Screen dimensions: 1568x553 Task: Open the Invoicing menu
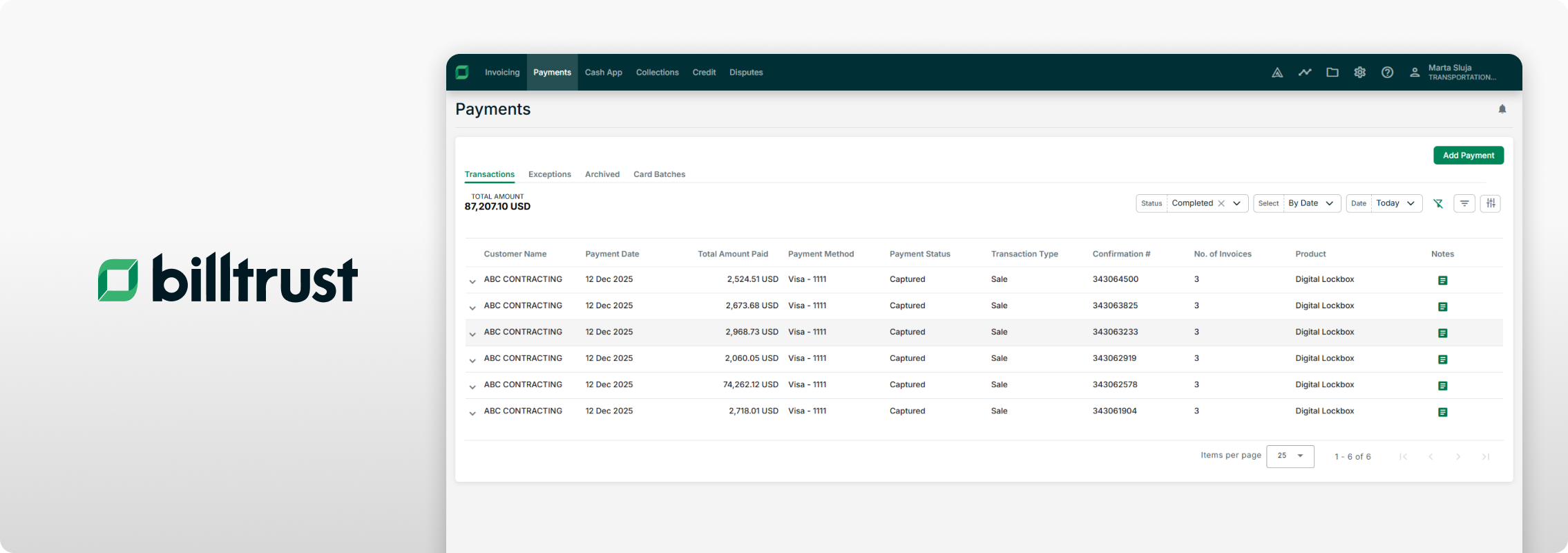point(502,73)
